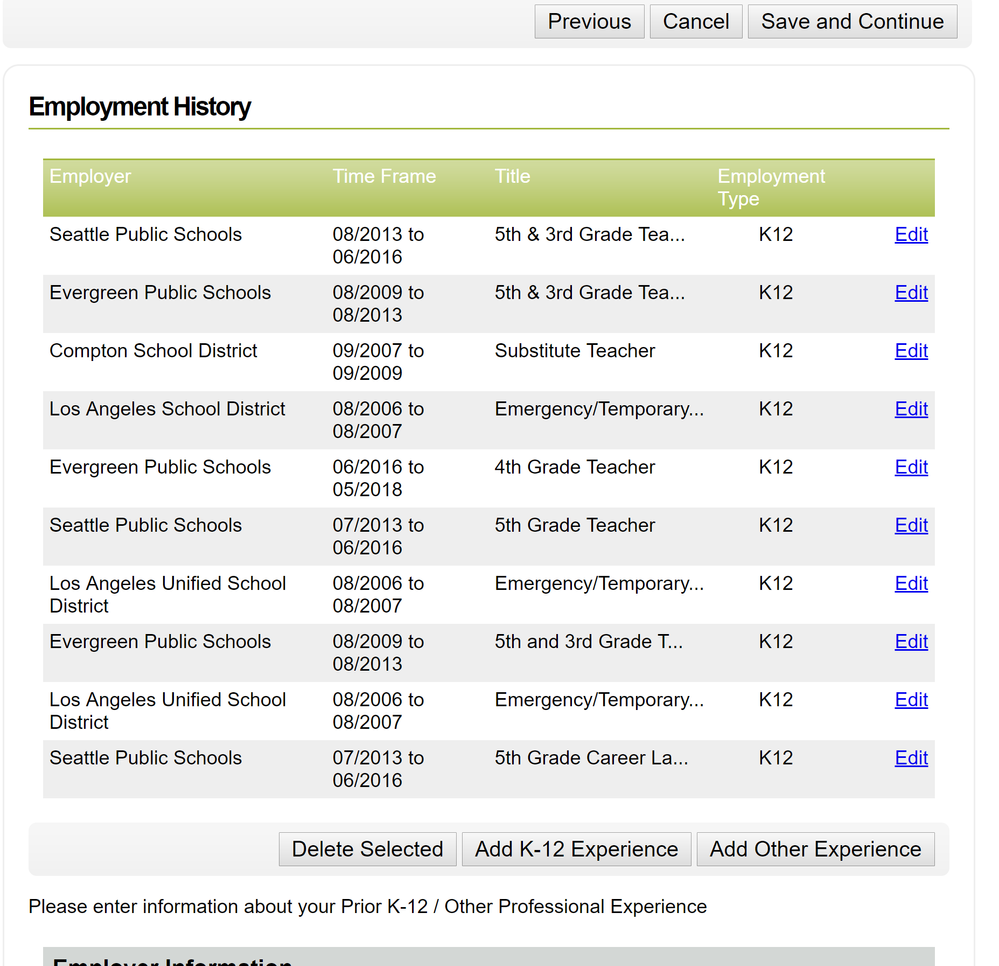Click the Employment History heading

[140, 106]
